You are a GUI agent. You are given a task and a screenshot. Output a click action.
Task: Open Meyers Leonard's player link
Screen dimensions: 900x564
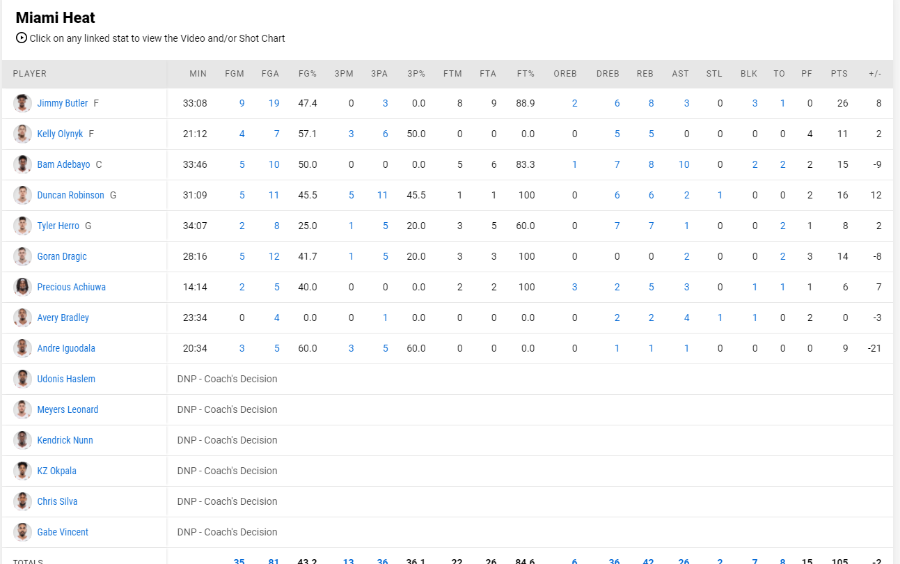(x=68, y=410)
